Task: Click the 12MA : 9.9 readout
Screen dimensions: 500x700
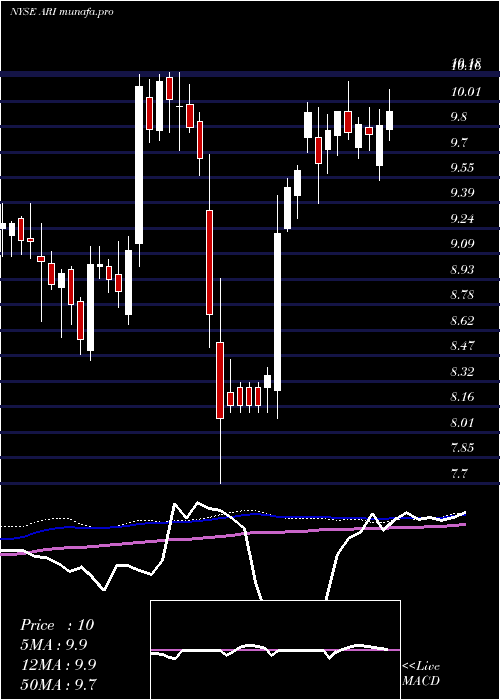Action: (58, 664)
